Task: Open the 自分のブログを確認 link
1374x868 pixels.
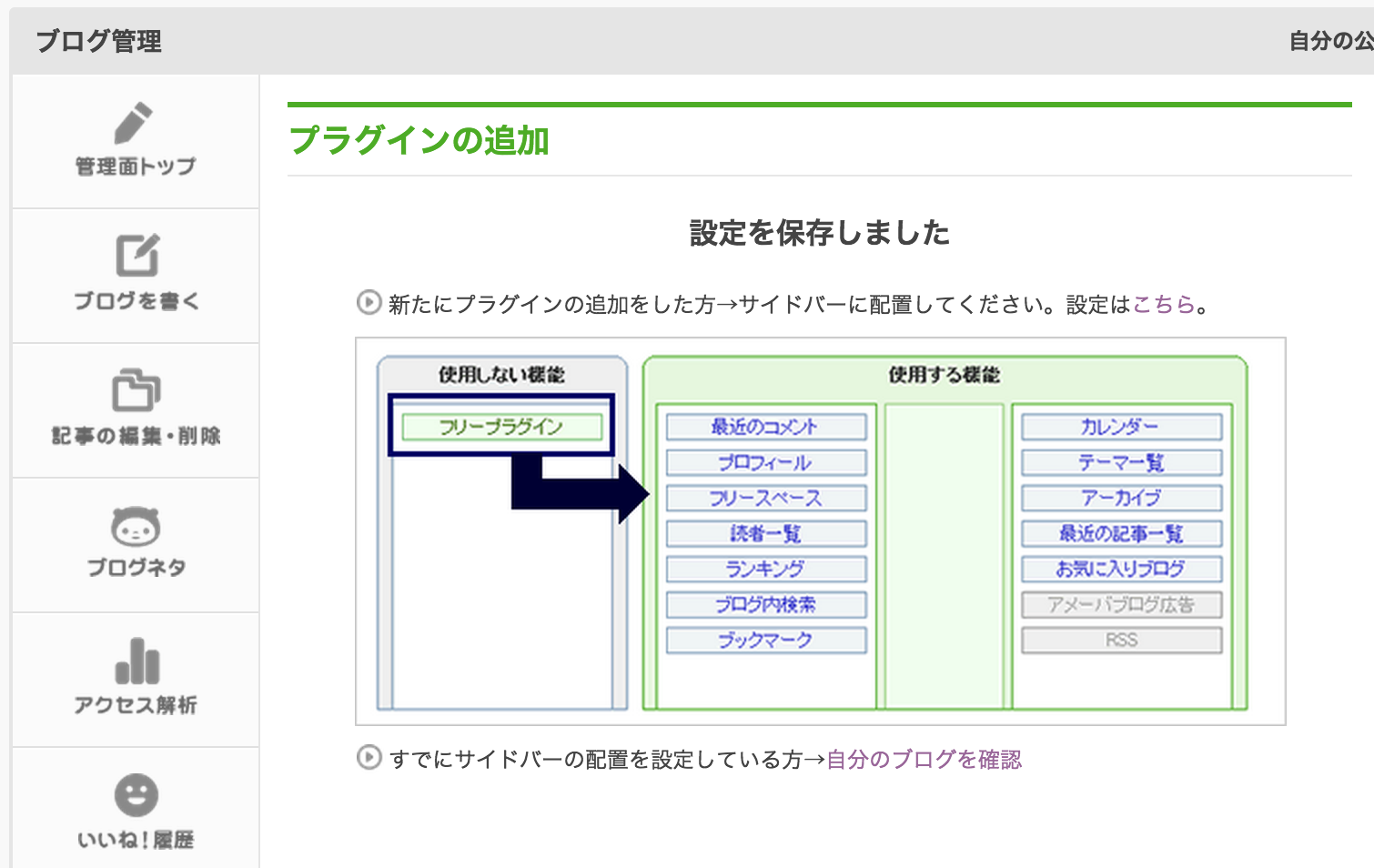Action: coord(924,760)
